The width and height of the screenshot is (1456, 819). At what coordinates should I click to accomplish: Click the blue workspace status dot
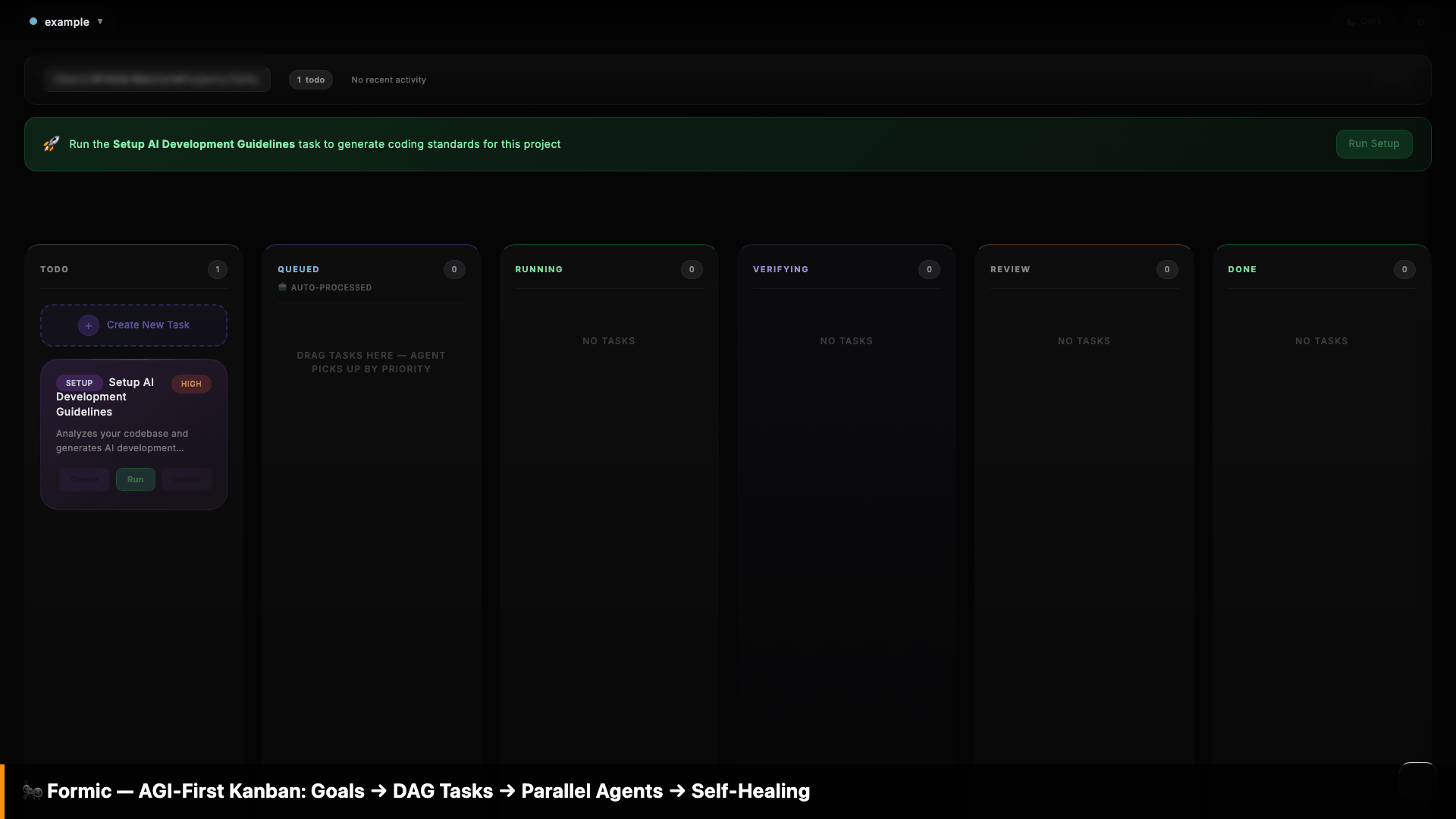pos(33,22)
